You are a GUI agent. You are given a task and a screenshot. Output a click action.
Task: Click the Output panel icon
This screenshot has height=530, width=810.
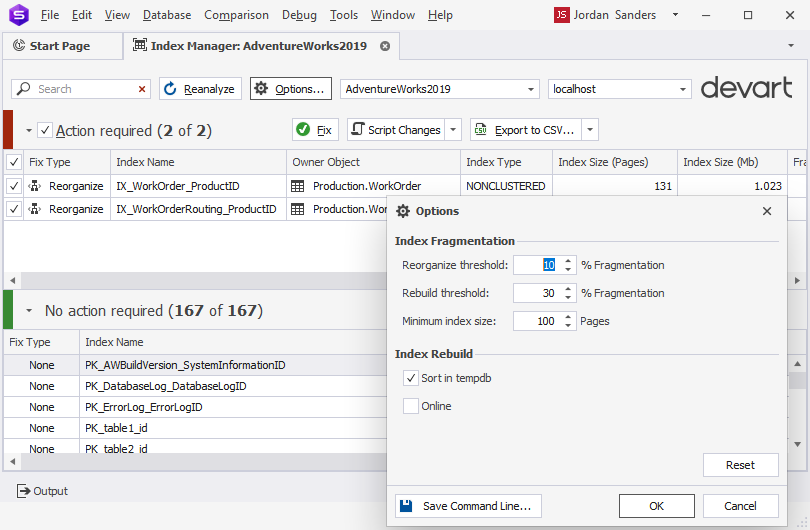pos(23,491)
